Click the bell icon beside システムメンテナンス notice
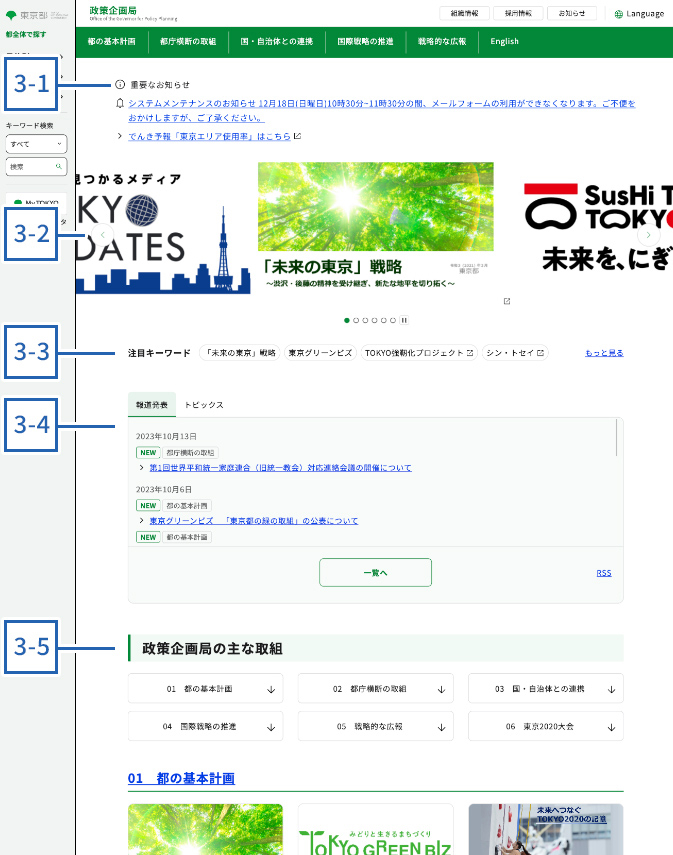 click(x=120, y=103)
